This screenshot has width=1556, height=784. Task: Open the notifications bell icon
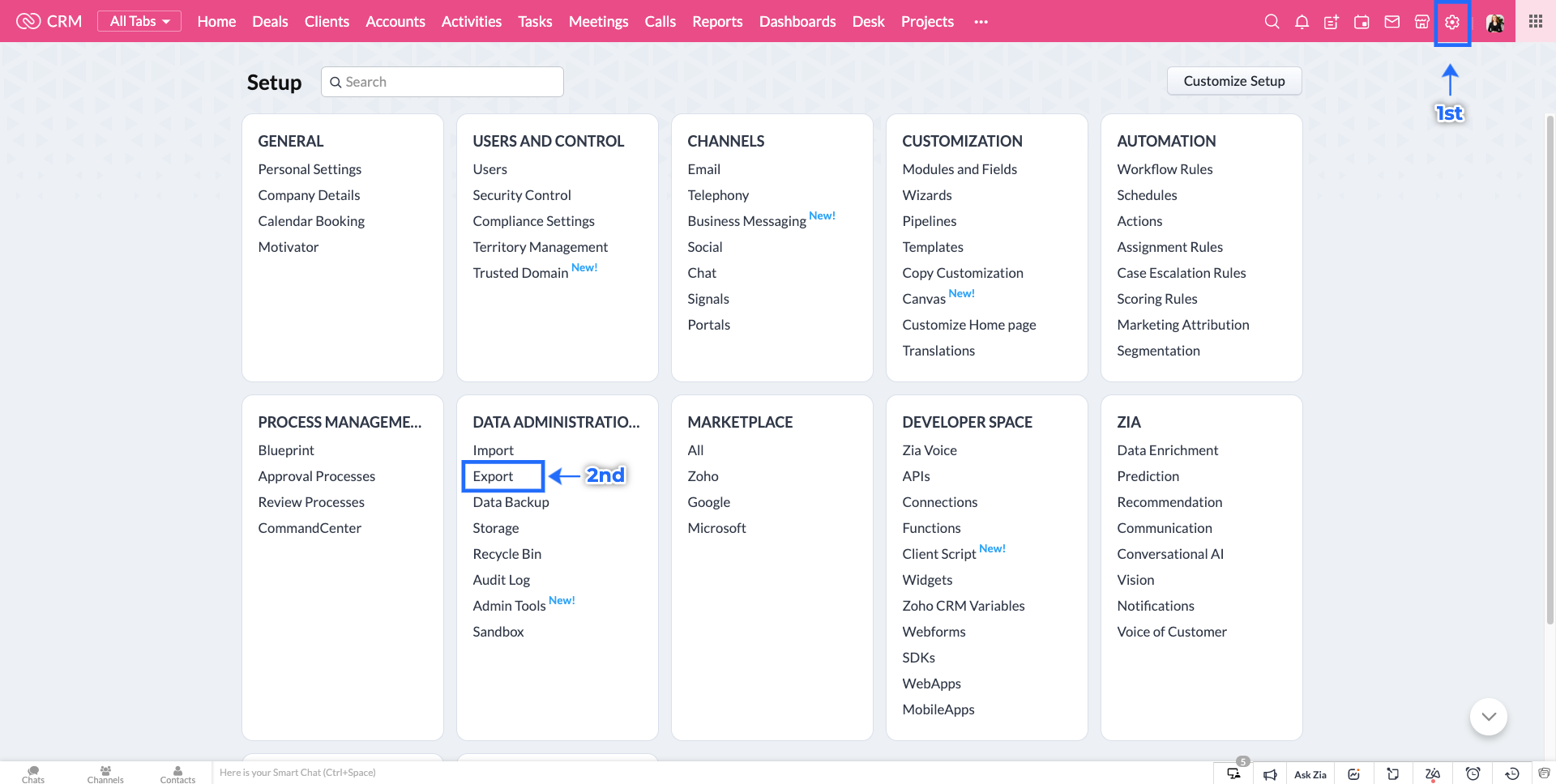[1302, 22]
